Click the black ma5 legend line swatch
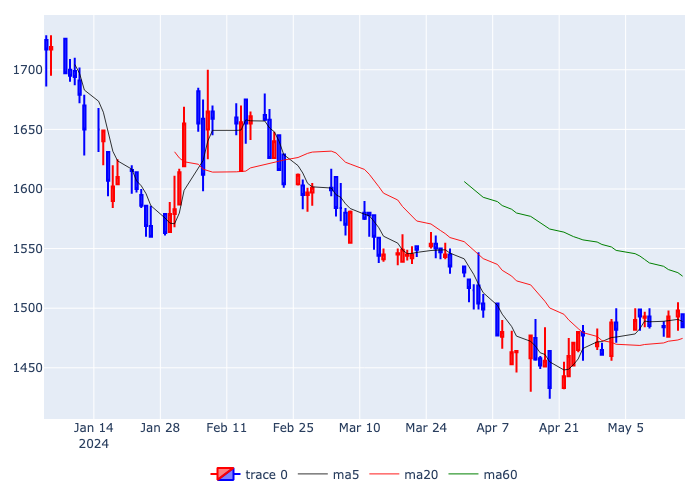The width and height of the screenshot is (700, 500). [x=312, y=475]
